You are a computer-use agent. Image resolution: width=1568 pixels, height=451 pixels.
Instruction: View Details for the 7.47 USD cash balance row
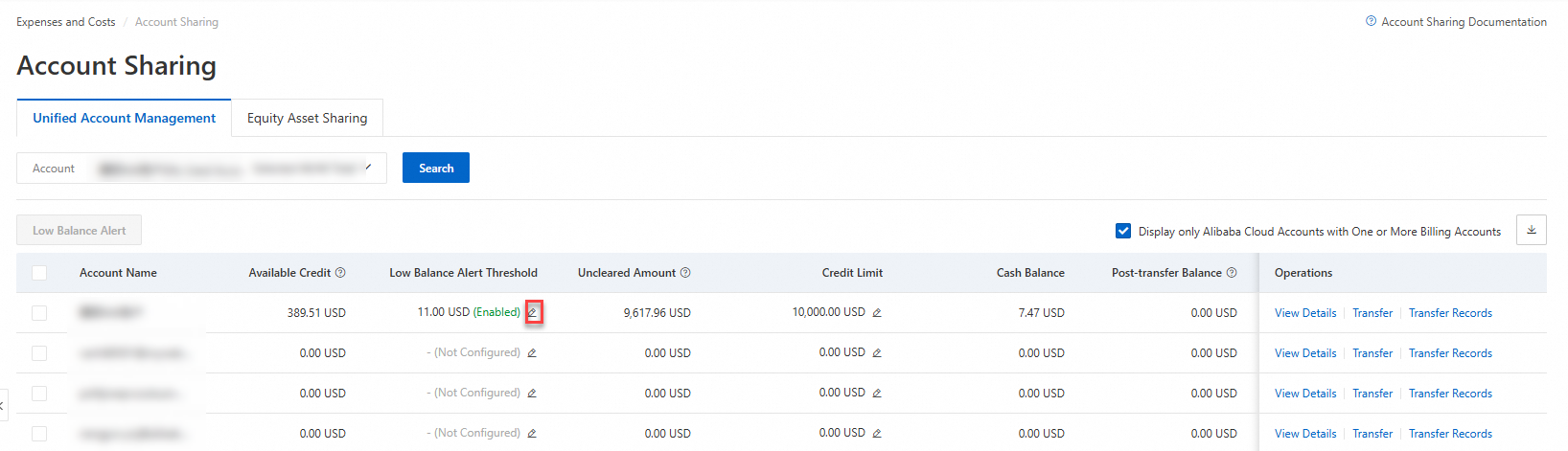[1305, 313]
